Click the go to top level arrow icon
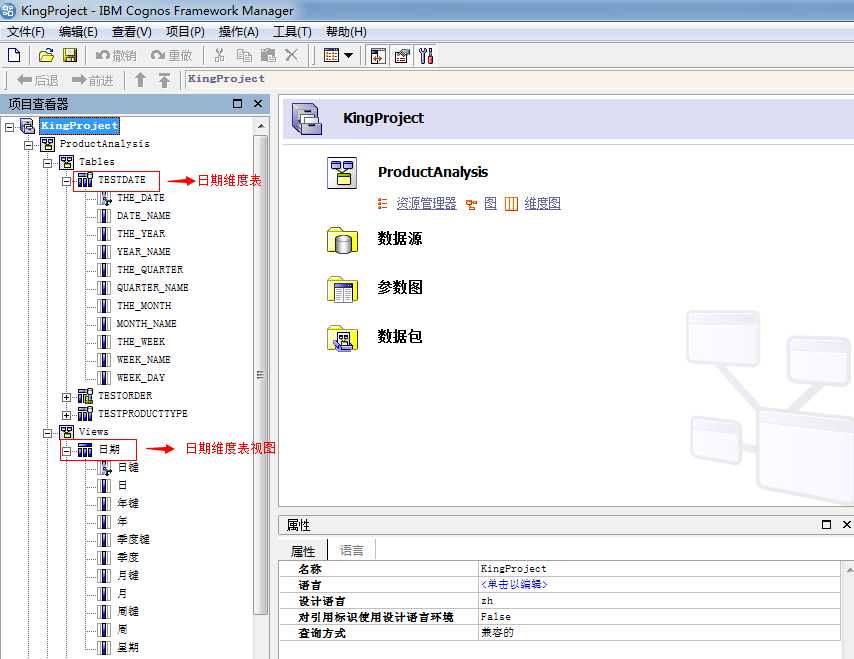 (164, 80)
